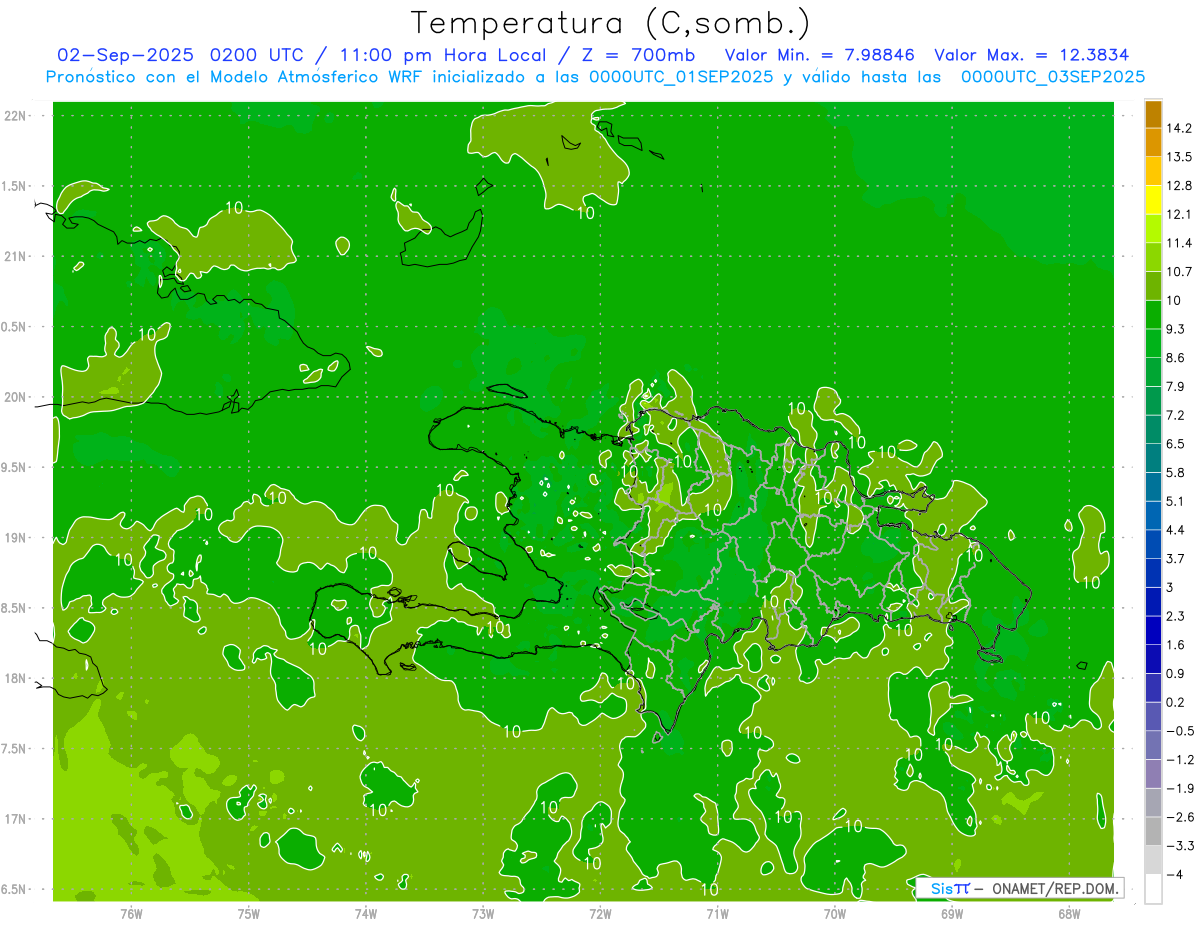Pick the white colorbar band below -4

click(1153, 889)
